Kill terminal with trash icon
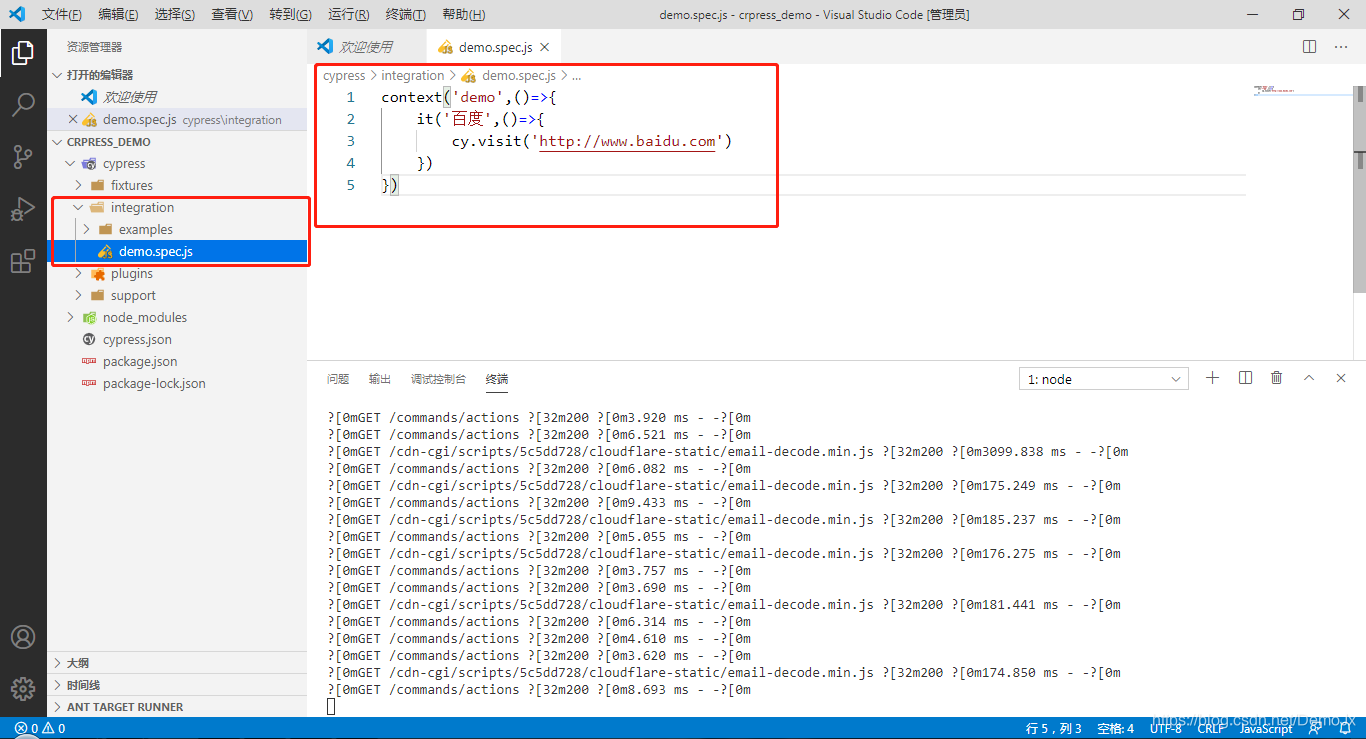Viewport: 1366px width, 739px height. tap(1276, 378)
